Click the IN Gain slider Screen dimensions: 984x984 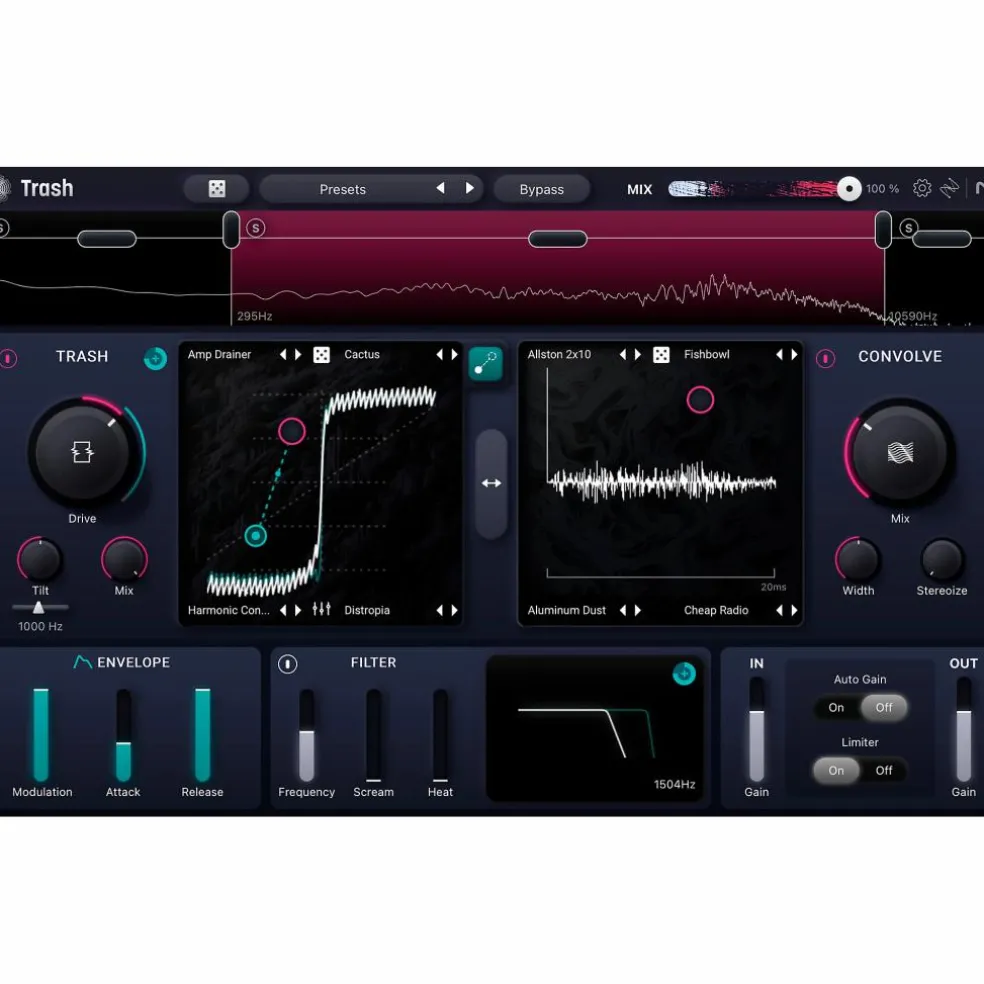coord(757,729)
